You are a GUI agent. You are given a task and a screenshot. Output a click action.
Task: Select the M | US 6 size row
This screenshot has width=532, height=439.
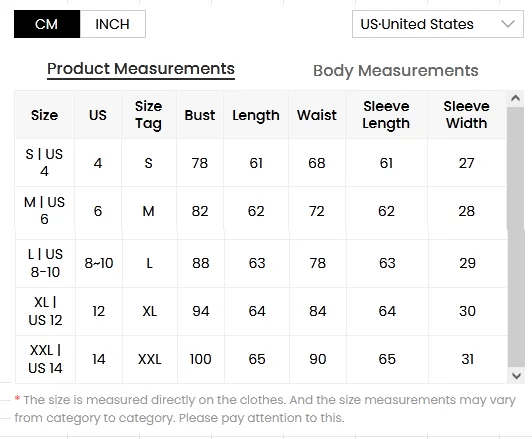pyautogui.click(x=261, y=211)
